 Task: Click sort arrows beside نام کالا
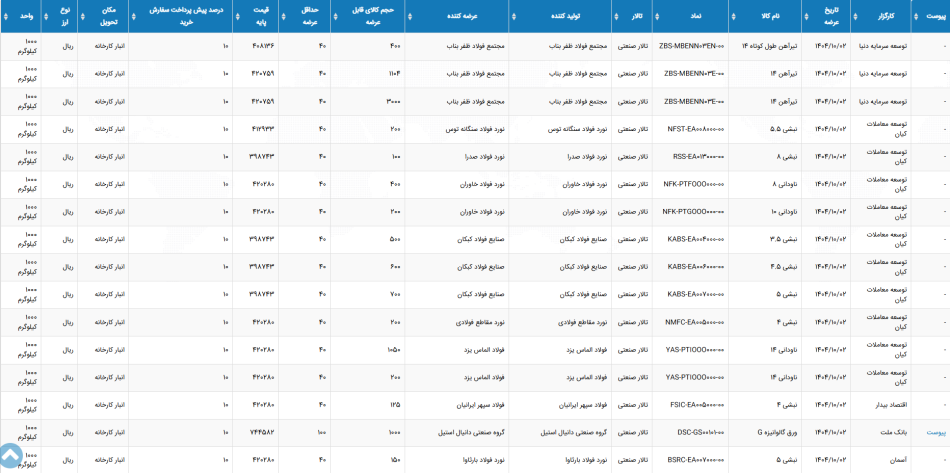736,18
